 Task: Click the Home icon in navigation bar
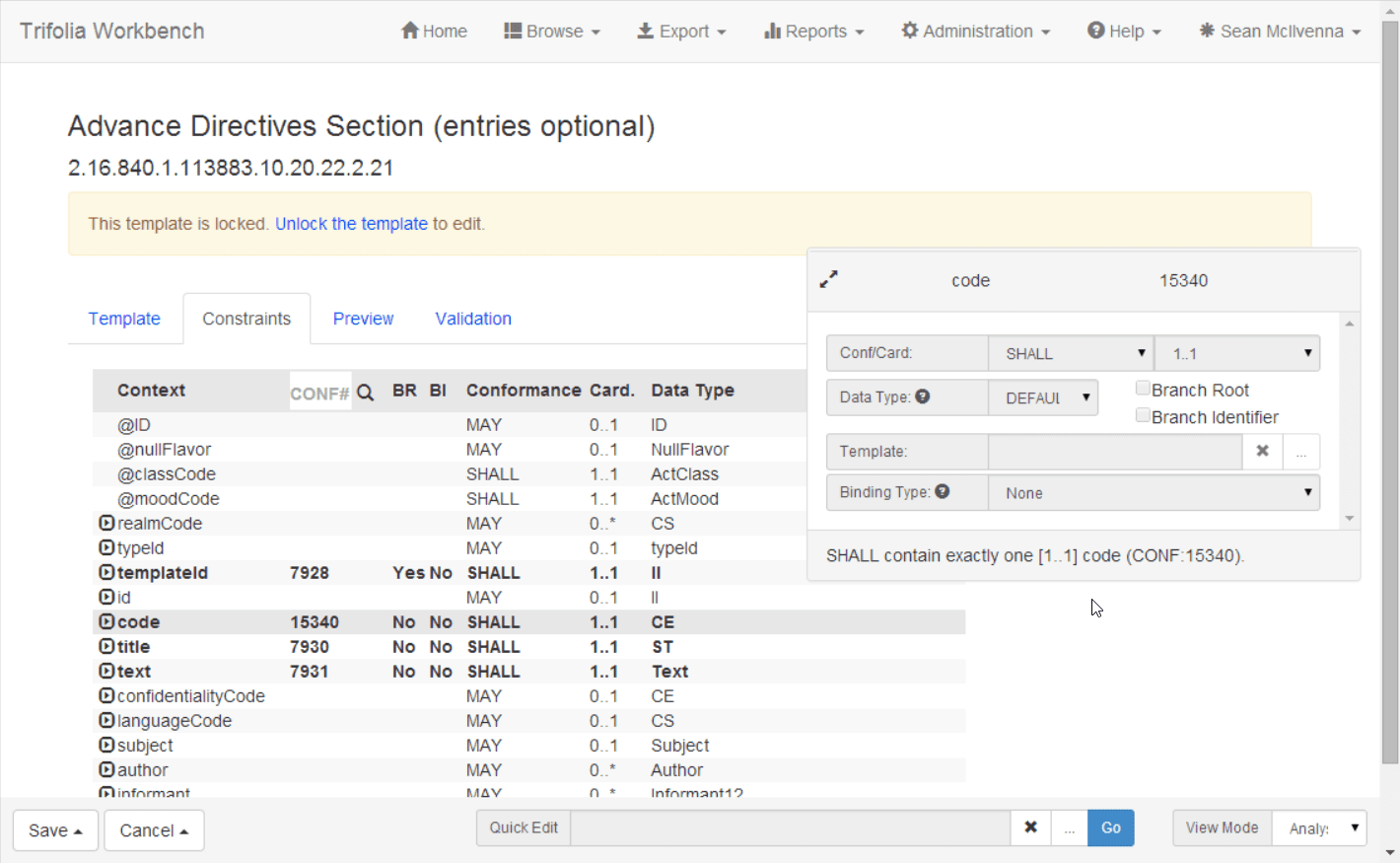click(x=410, y=31)
